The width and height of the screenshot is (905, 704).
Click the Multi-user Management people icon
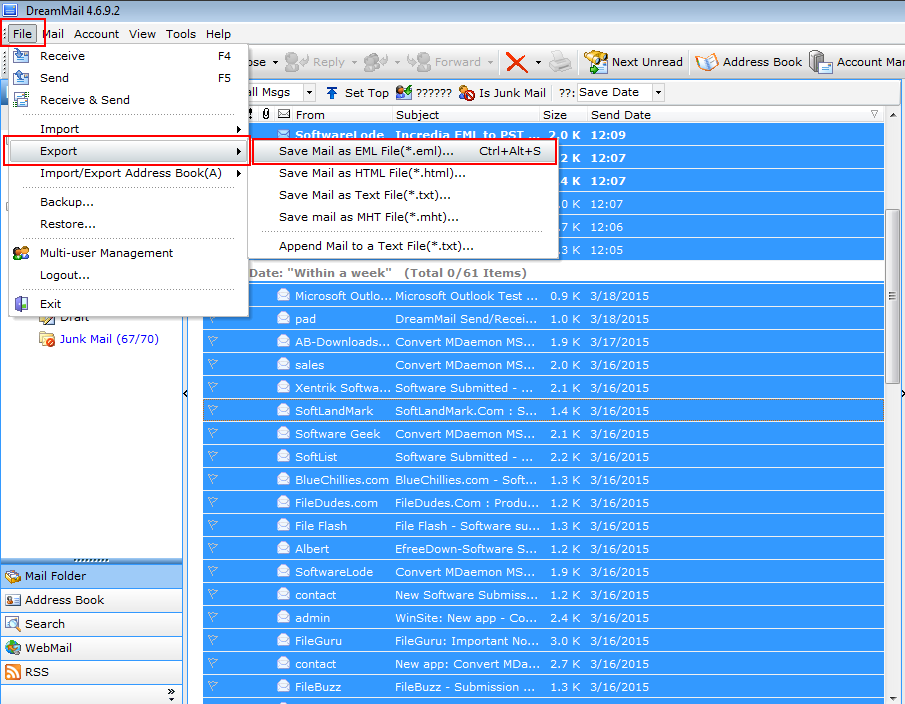click(x=21, y=253)
